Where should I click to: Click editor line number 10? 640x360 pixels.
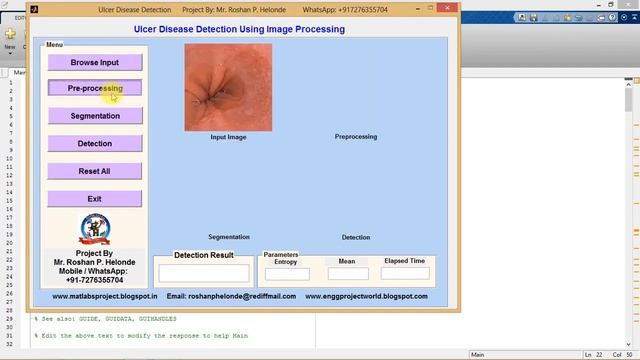point(9,158)
